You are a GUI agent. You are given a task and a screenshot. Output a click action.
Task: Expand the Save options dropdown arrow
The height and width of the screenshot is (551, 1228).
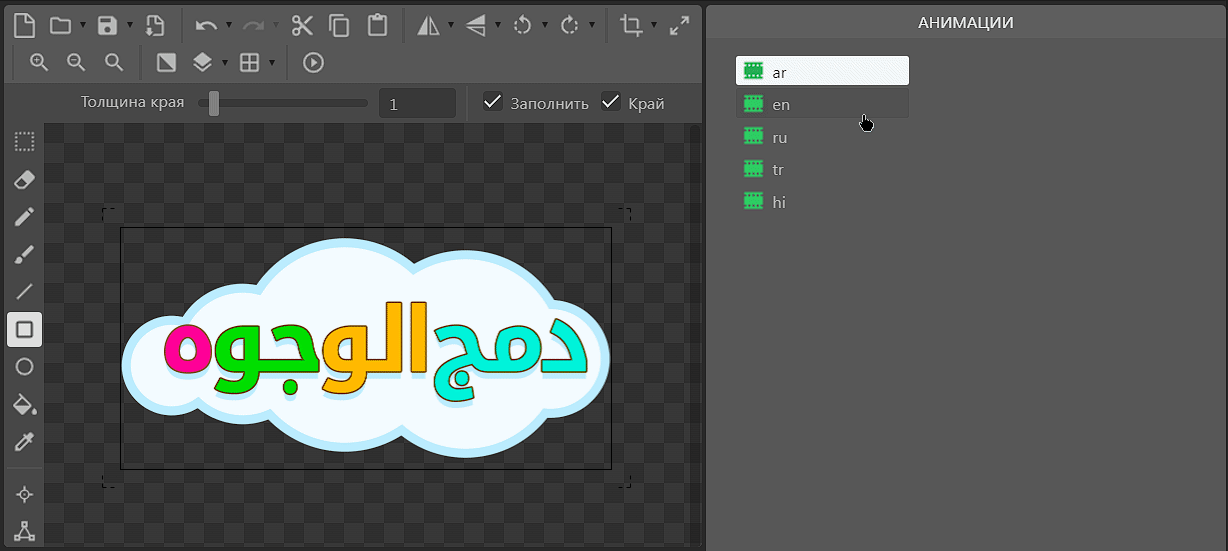point(129,26)
